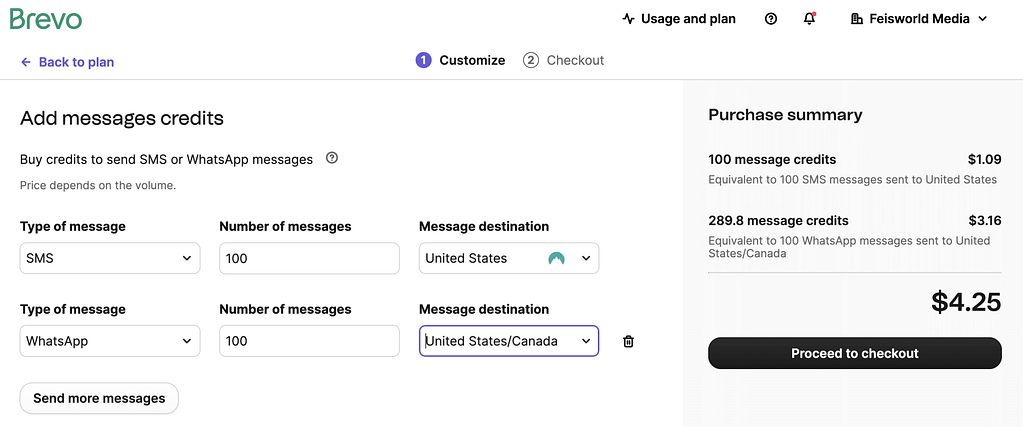
Task: Go to the Checkout step
Action: click(x=564, y=60)
